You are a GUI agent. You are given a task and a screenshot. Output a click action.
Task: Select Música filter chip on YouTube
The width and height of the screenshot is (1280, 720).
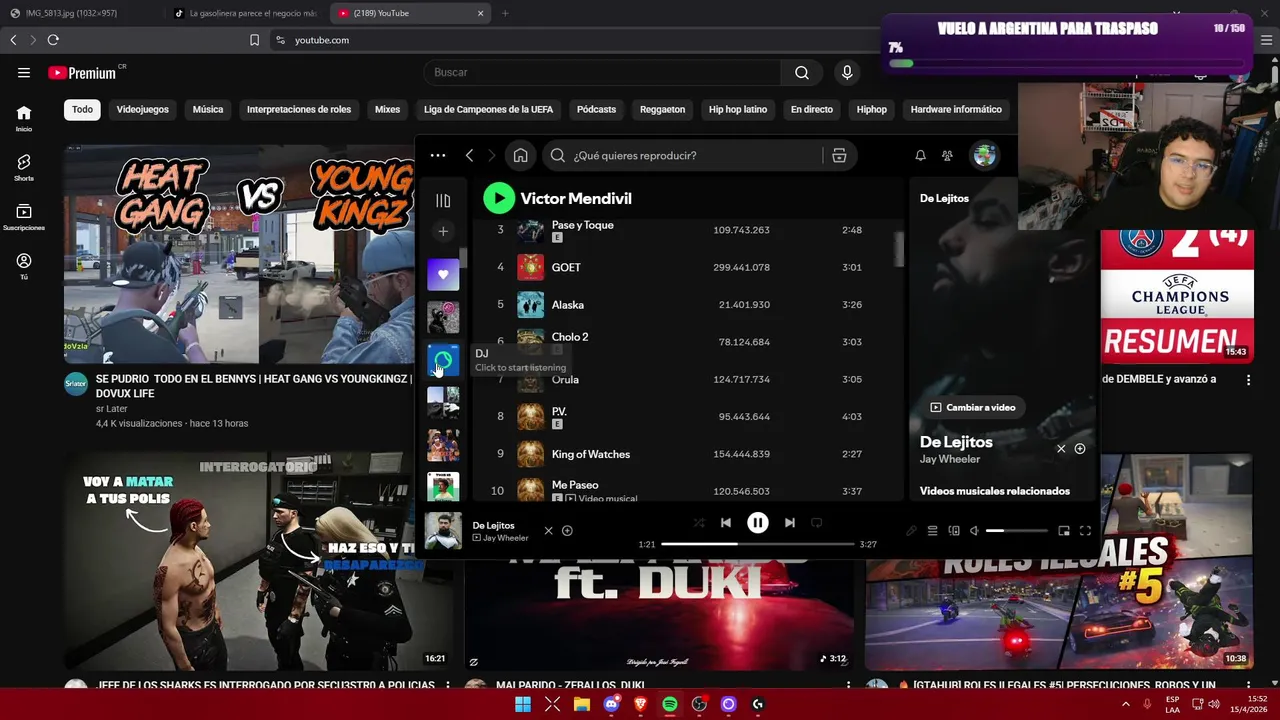click(x=208, y=109)
